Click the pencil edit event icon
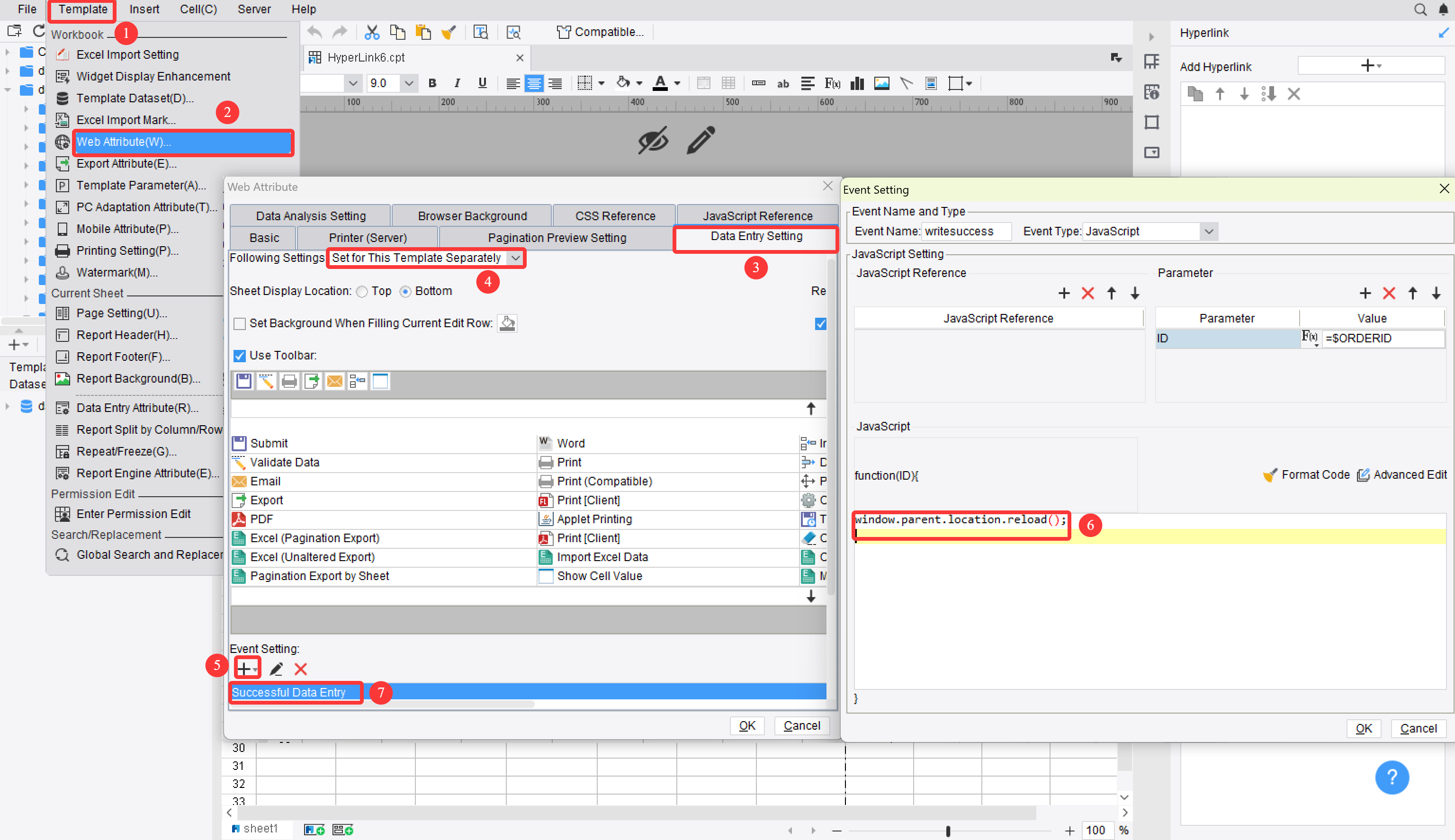Screen dimensions: 1455x840 pos(276,669)
